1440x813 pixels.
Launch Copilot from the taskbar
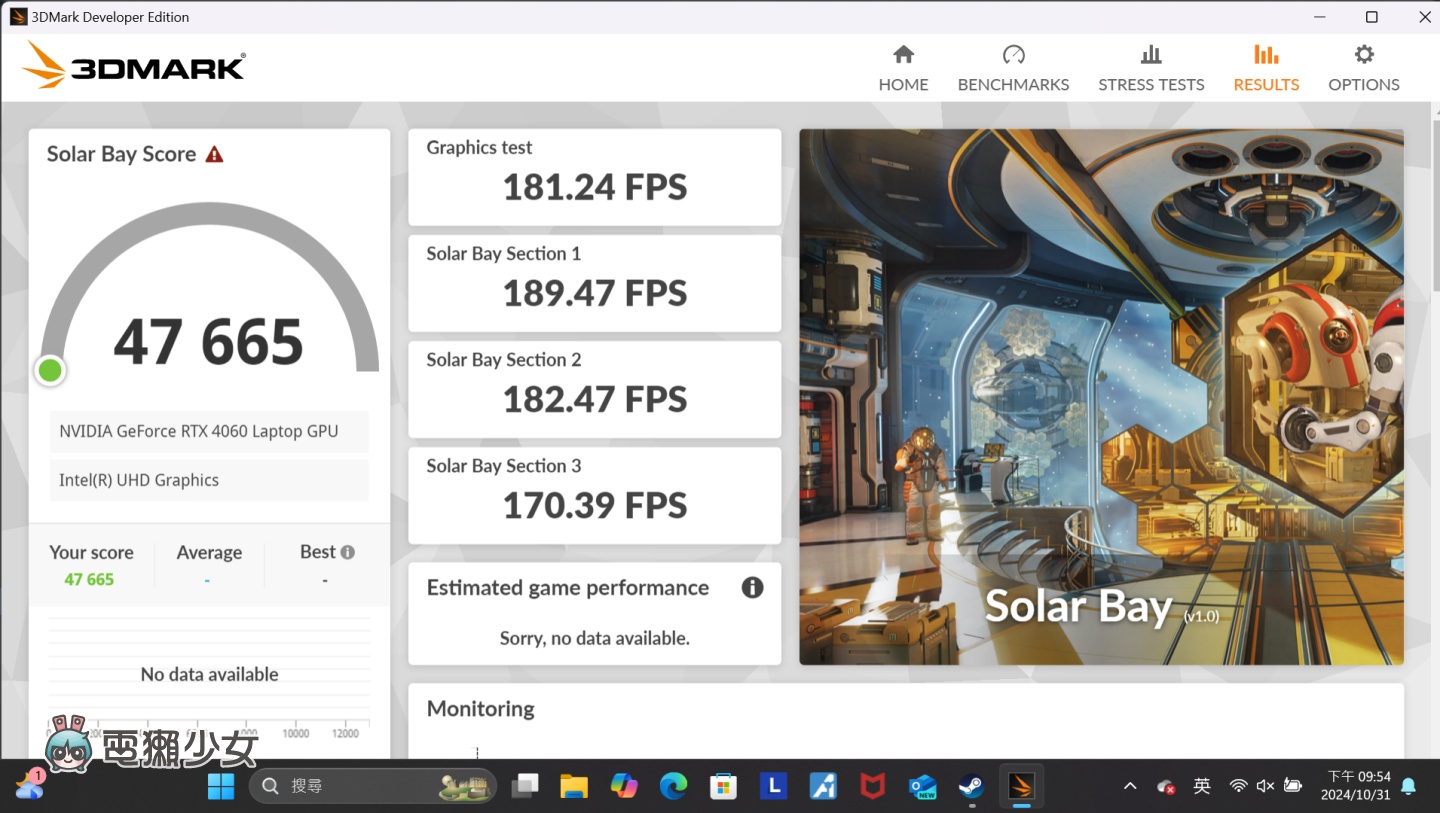624,787
